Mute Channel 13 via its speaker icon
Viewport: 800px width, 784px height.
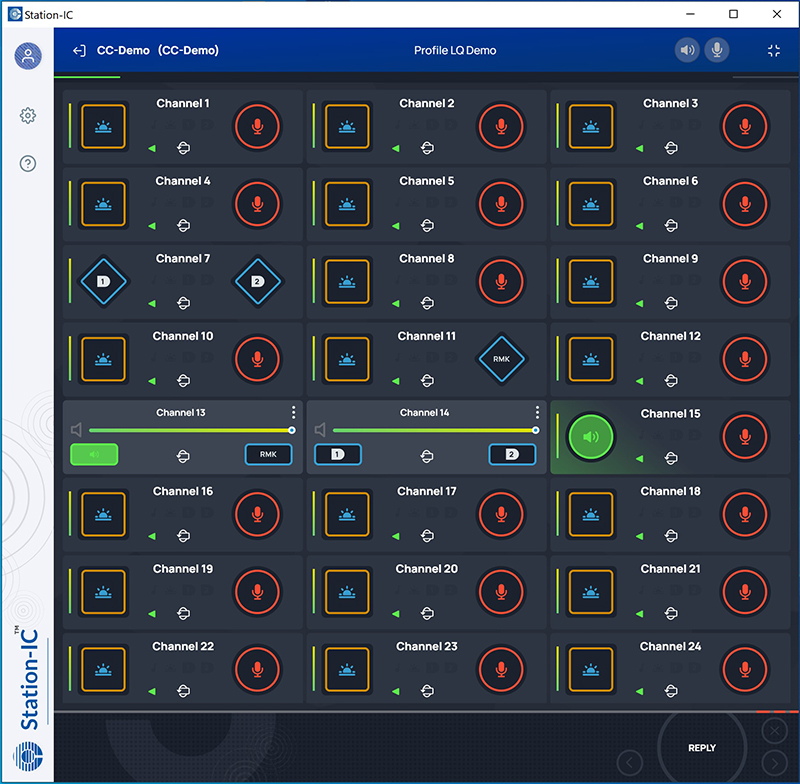[77, 430]
